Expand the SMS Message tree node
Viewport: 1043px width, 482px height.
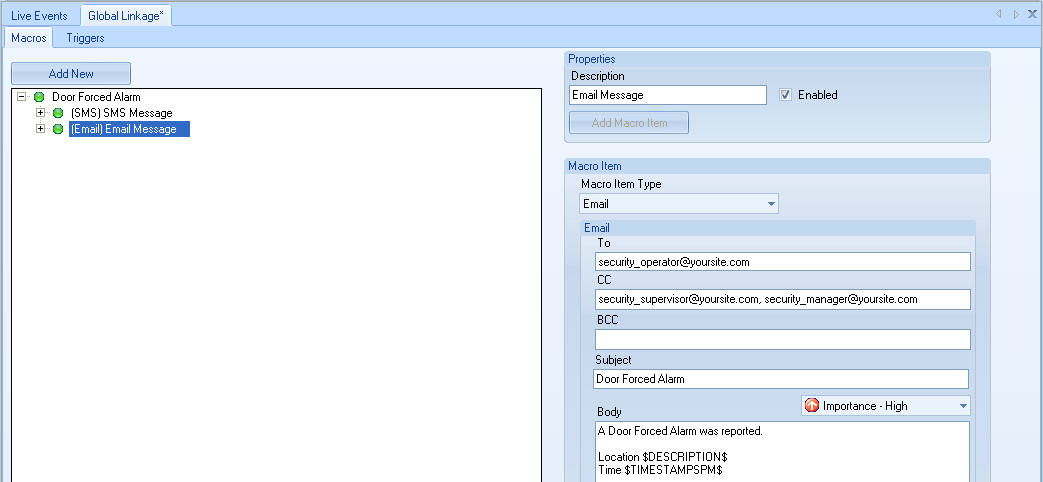click(41, 113)
